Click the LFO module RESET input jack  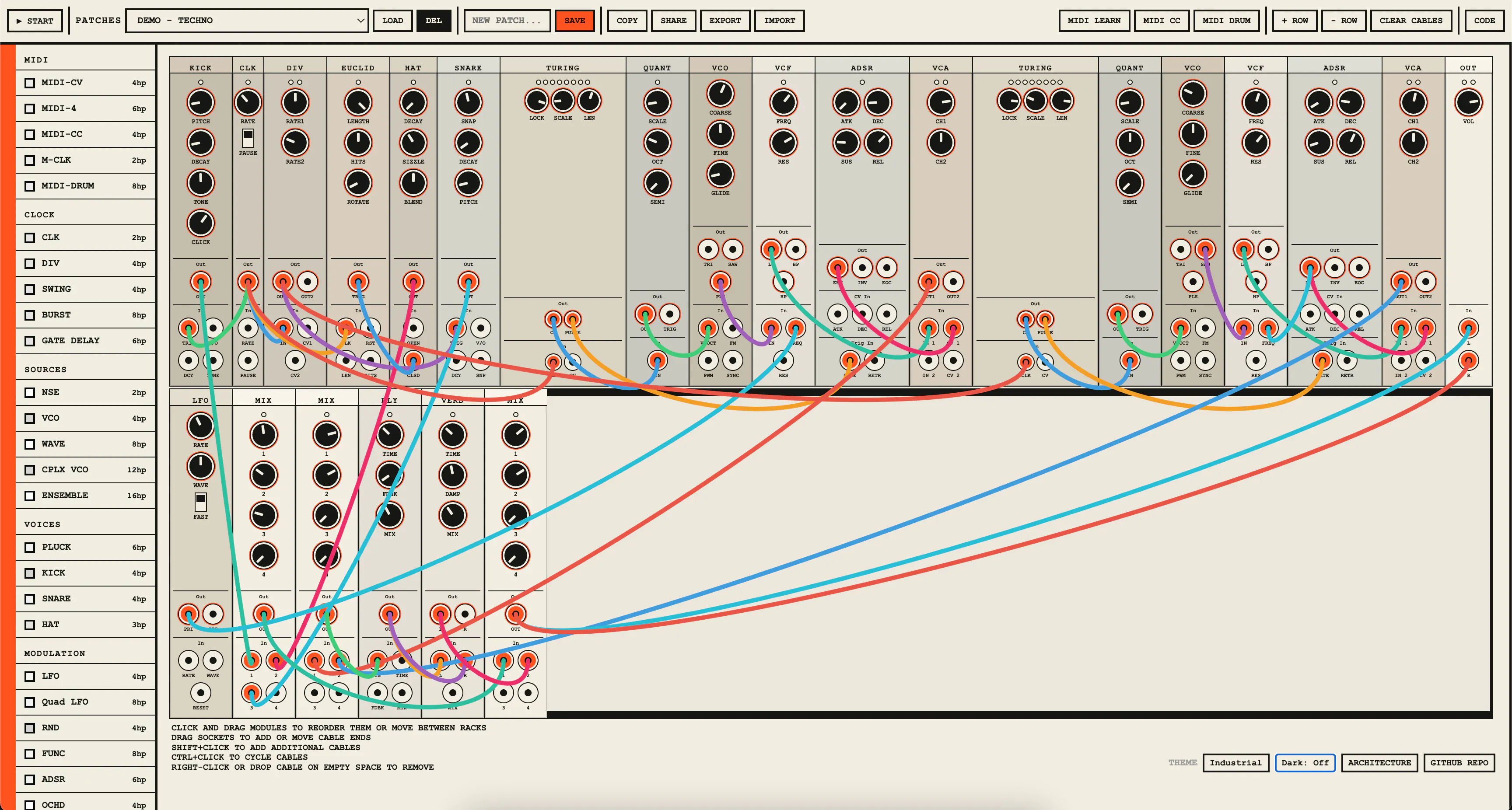click(201, 693)
